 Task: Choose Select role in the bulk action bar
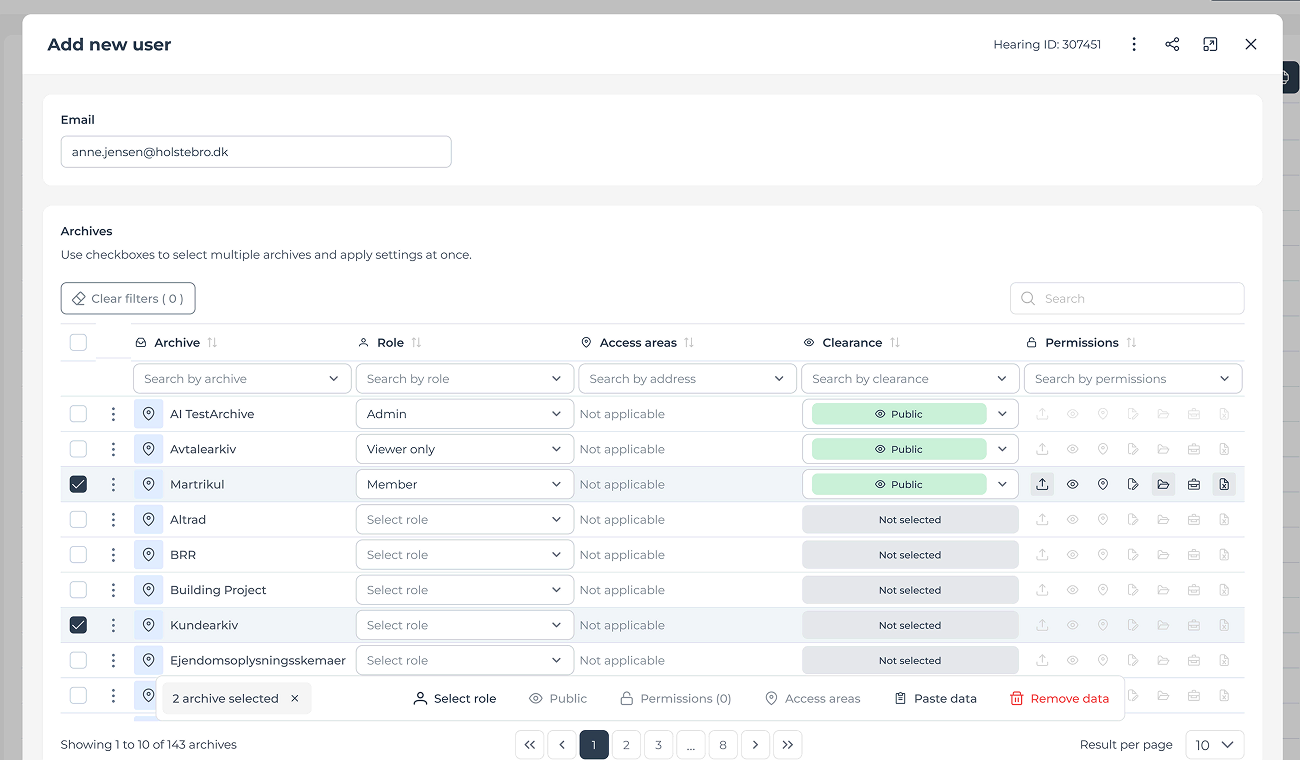click(x=455, y=698)
